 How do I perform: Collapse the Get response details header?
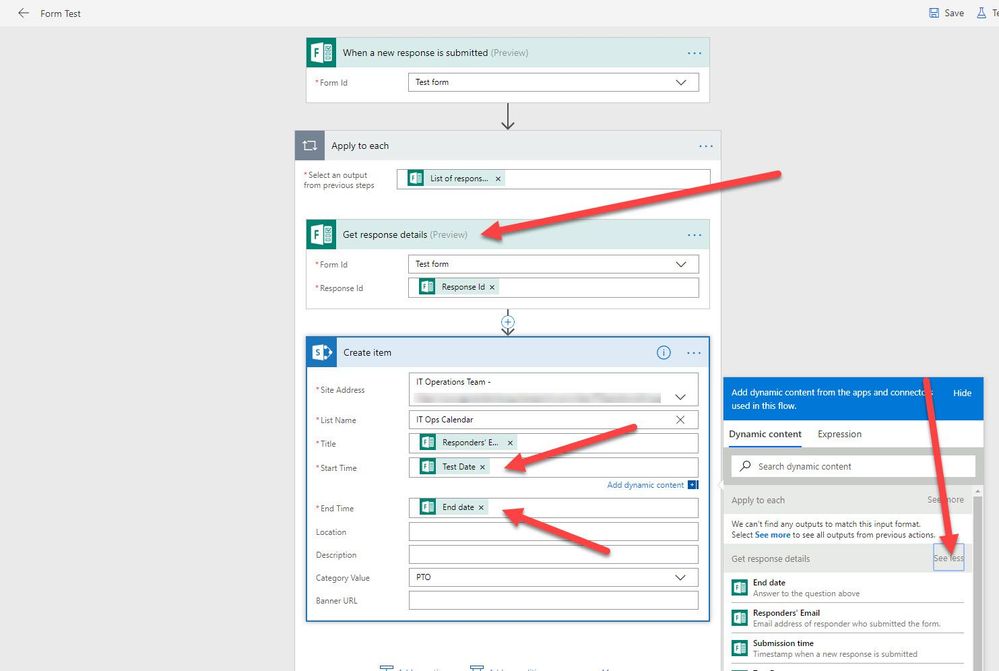coord(508,234)
